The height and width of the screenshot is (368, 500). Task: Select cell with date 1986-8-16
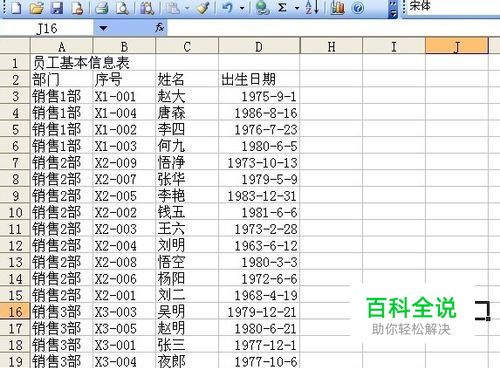259,113
